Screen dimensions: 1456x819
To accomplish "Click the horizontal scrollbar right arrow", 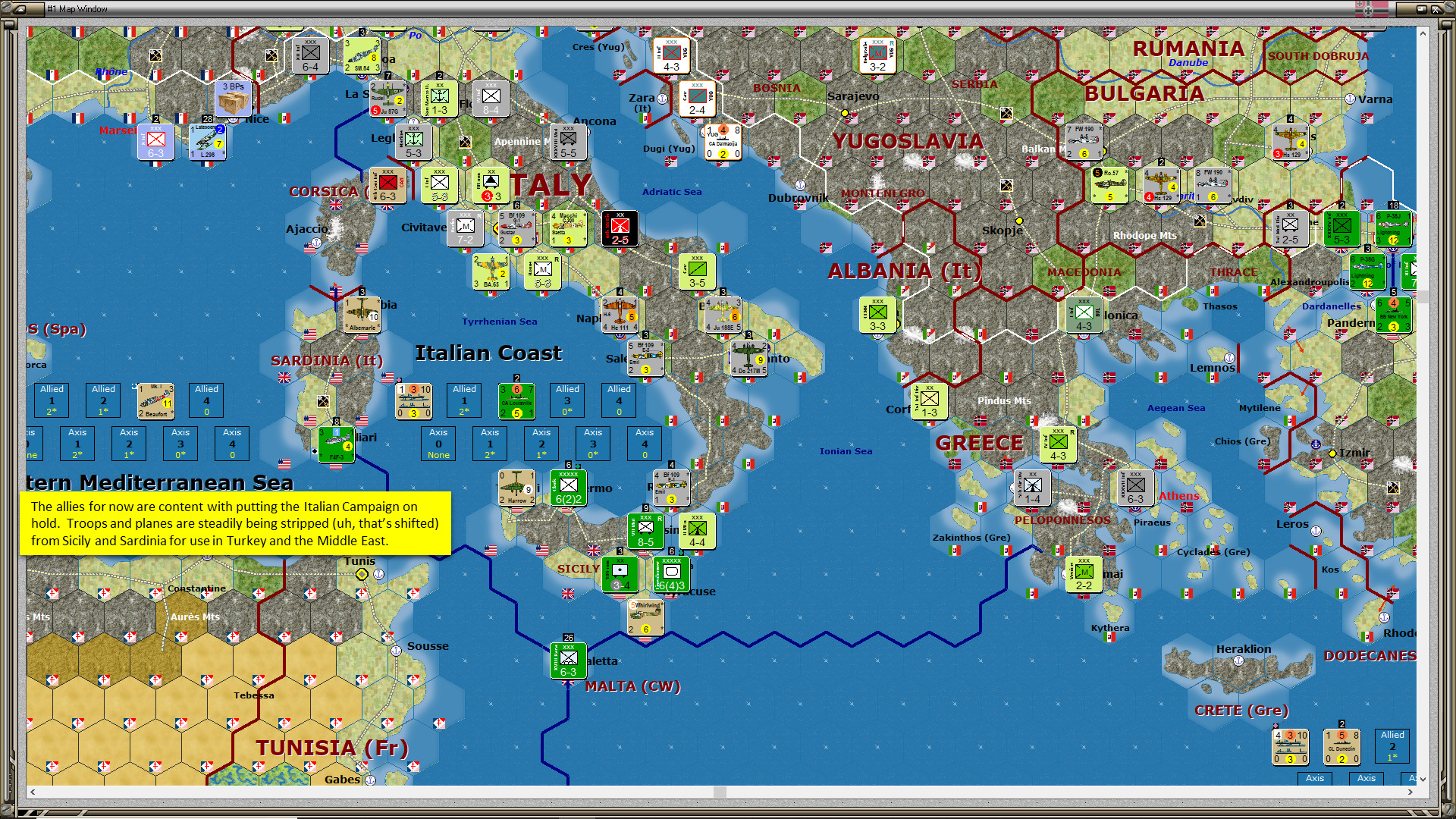I will (1410, 792).
